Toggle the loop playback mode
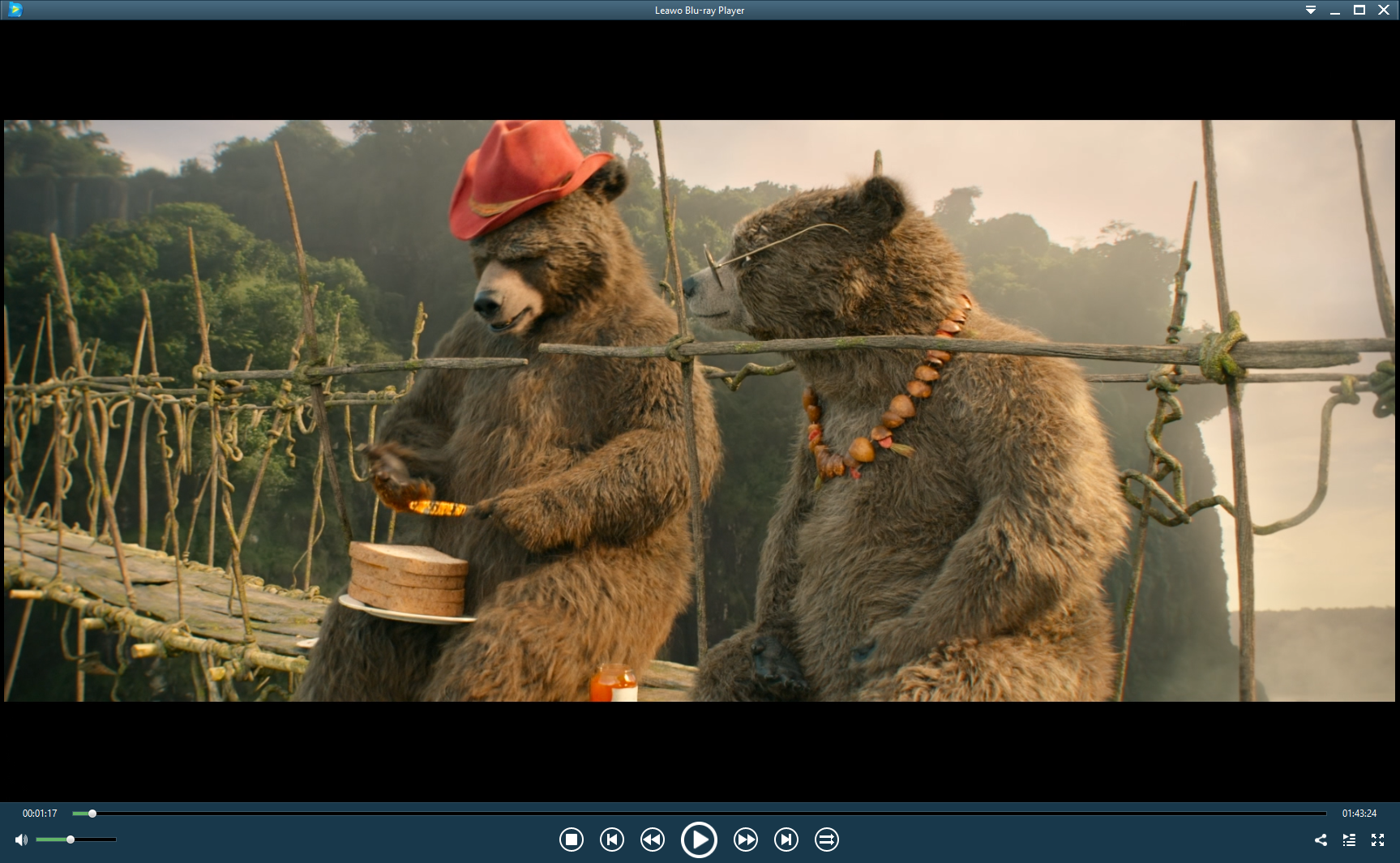 click(826, 840)
